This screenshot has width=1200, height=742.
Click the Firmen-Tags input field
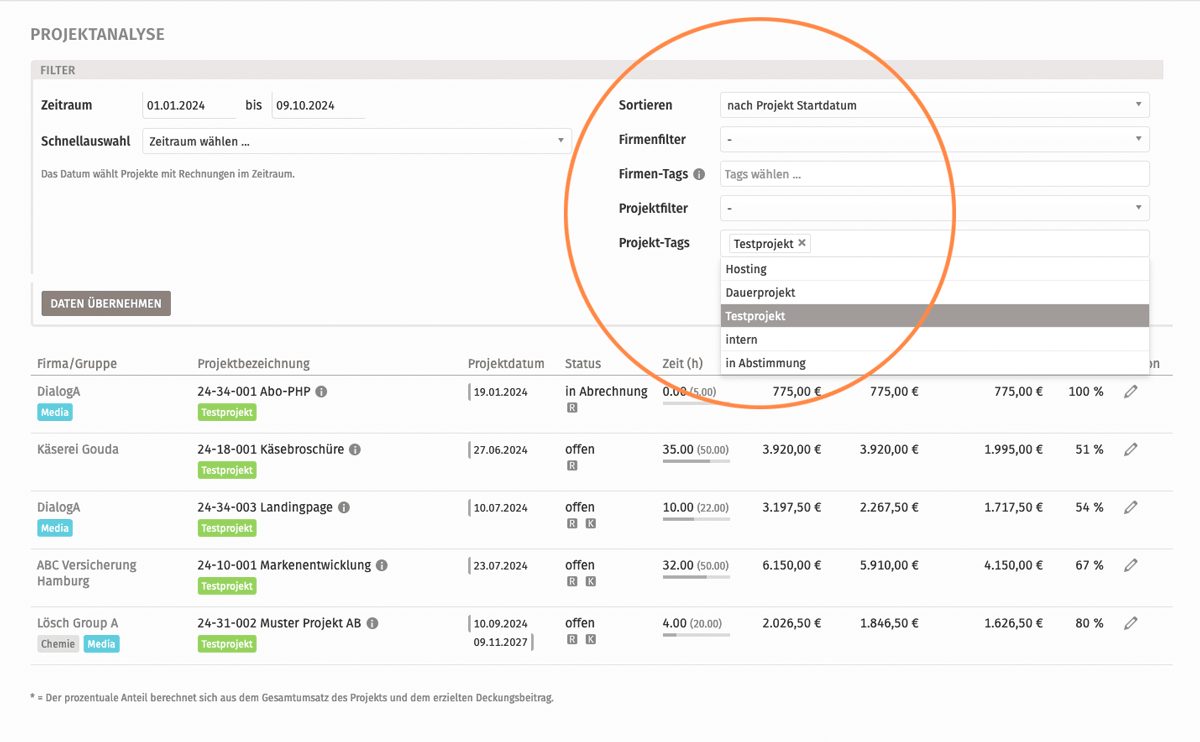934,174
